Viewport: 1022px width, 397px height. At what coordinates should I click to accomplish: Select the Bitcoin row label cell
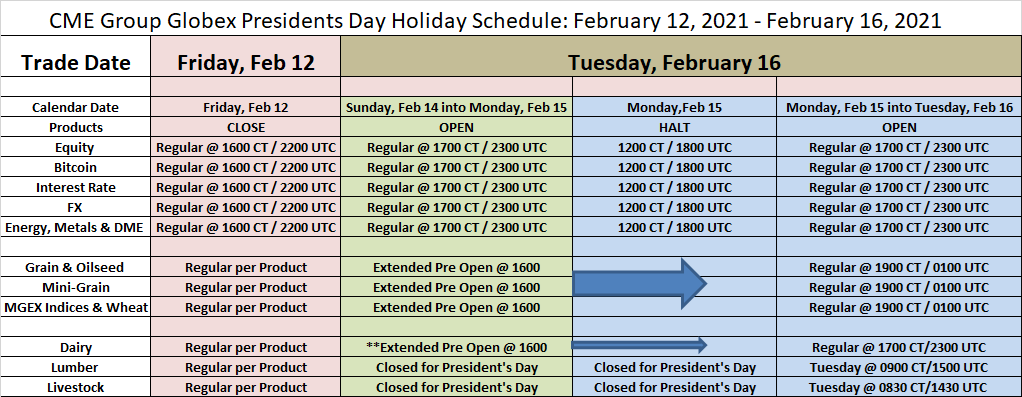click(76, 168)
